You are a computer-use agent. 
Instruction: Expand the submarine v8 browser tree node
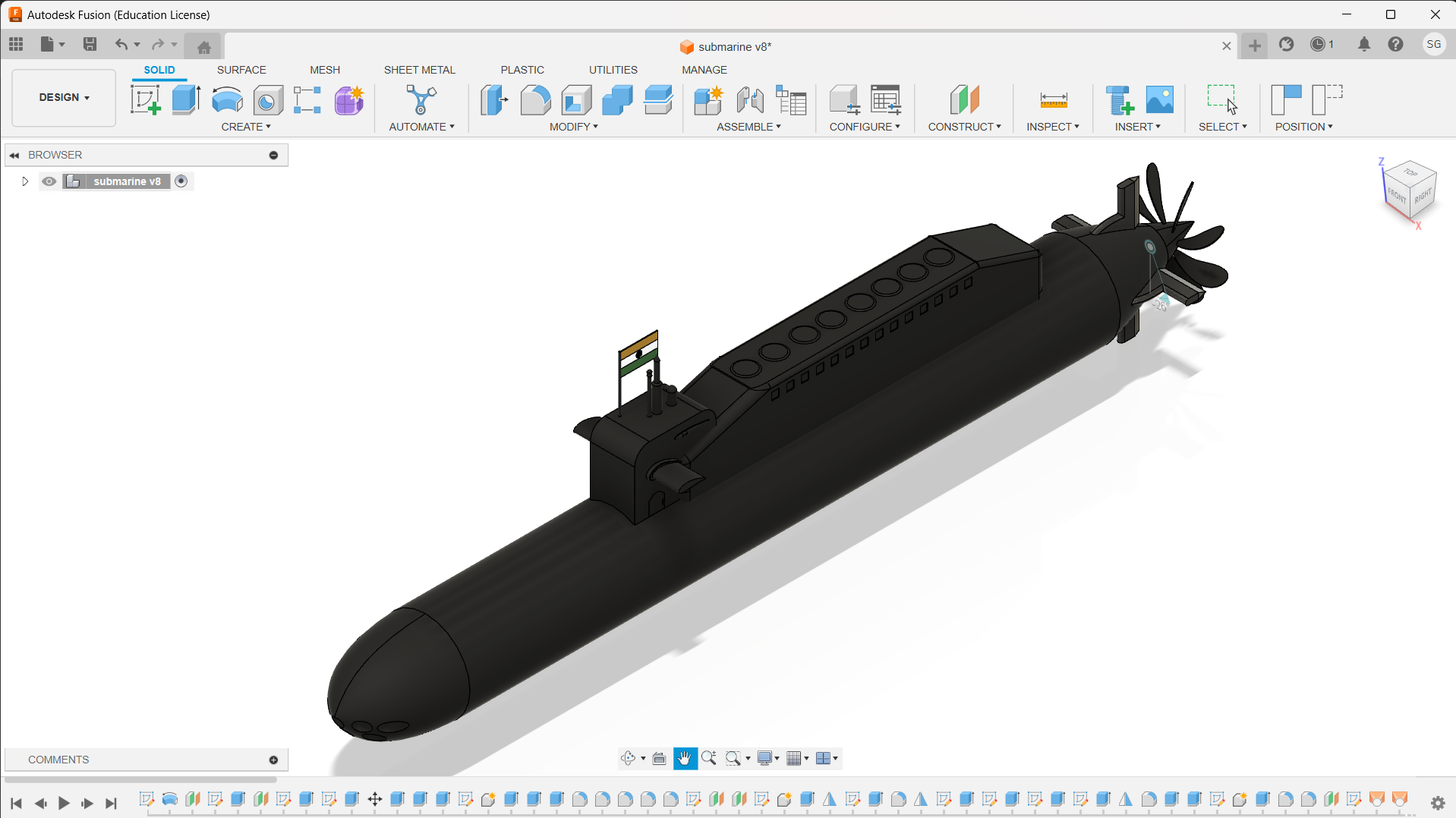pyautogui.click(x=25, y=181)
